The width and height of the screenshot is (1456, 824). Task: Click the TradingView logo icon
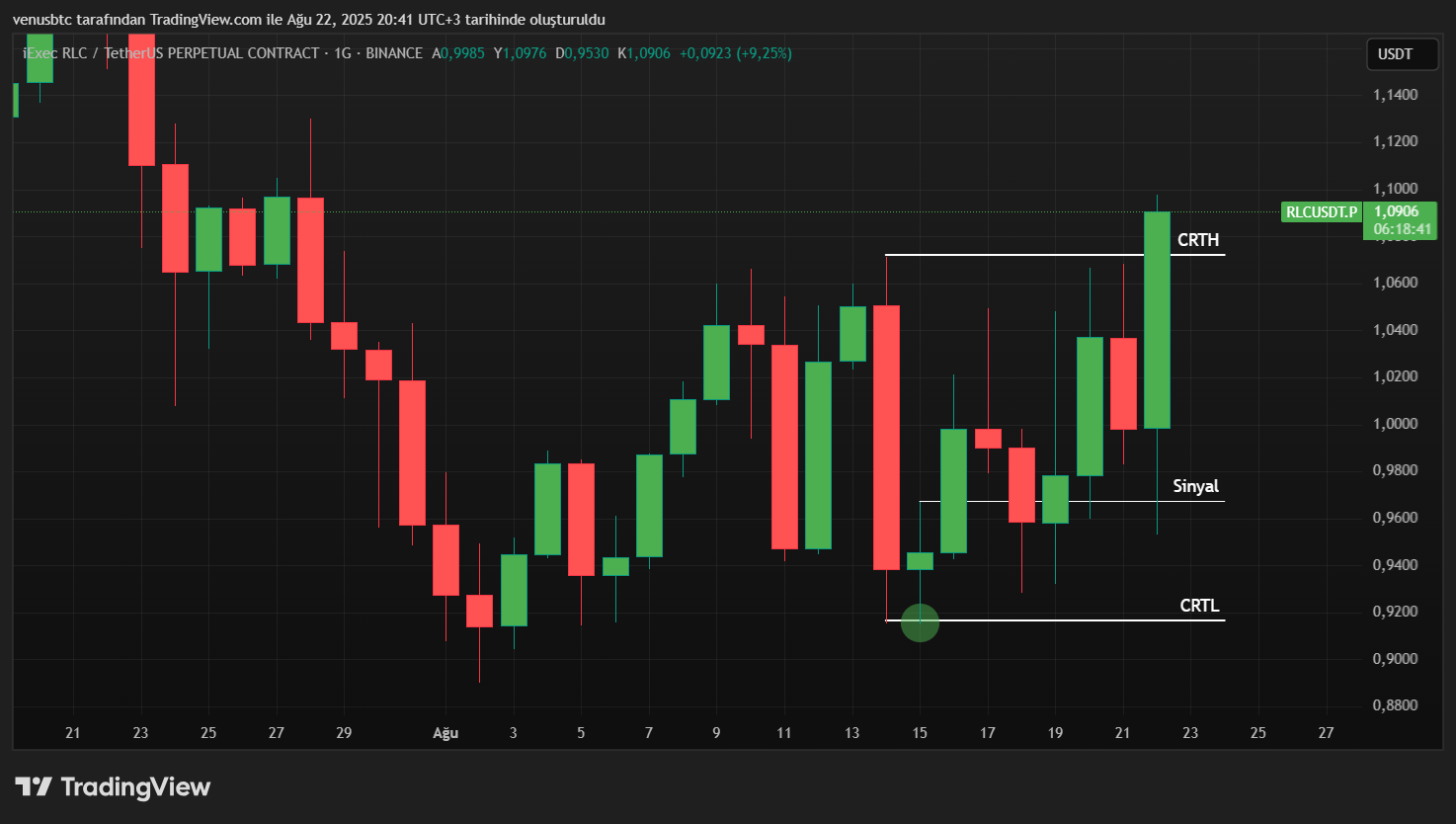coord(33,786)
